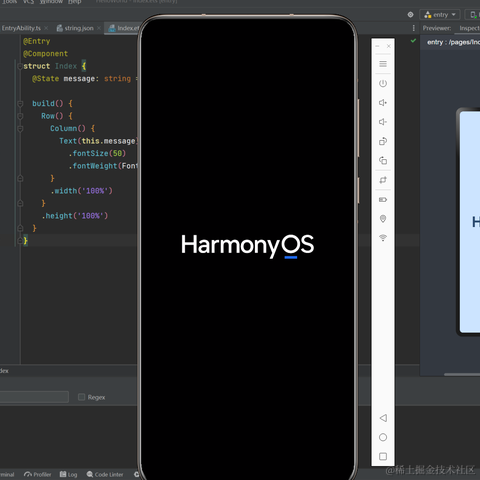Collapse the struct Index code block
The image size is (480, 480).
pyautogui.click(x=20, y=66)
